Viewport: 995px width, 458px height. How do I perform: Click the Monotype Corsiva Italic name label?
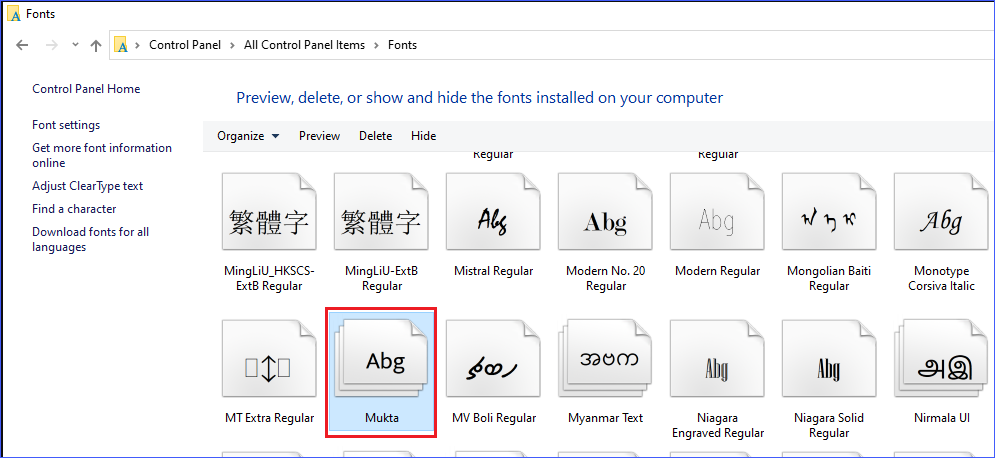click(941, 278)
